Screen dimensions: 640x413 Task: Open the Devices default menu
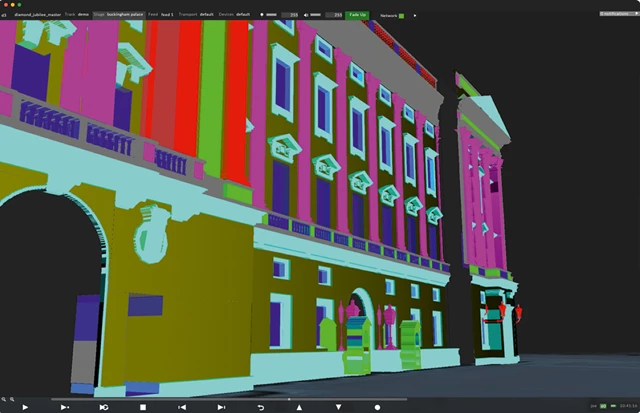[x=234, y=15]
